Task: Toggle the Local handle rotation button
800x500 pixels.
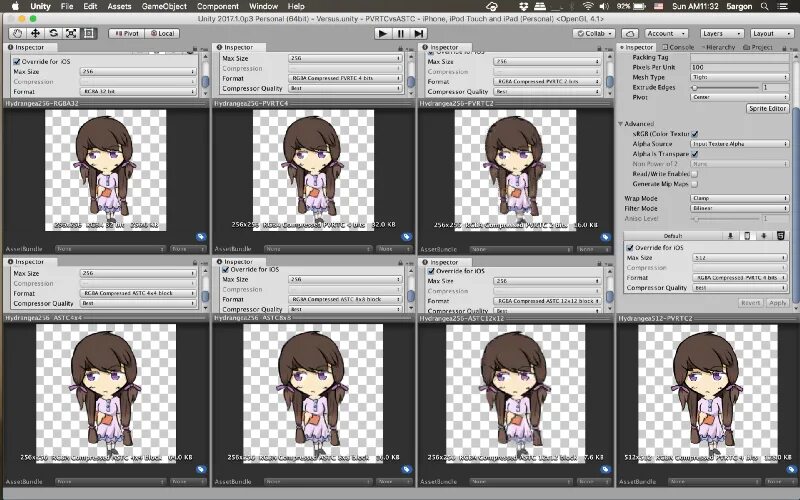Action: [x=162, y=33]
